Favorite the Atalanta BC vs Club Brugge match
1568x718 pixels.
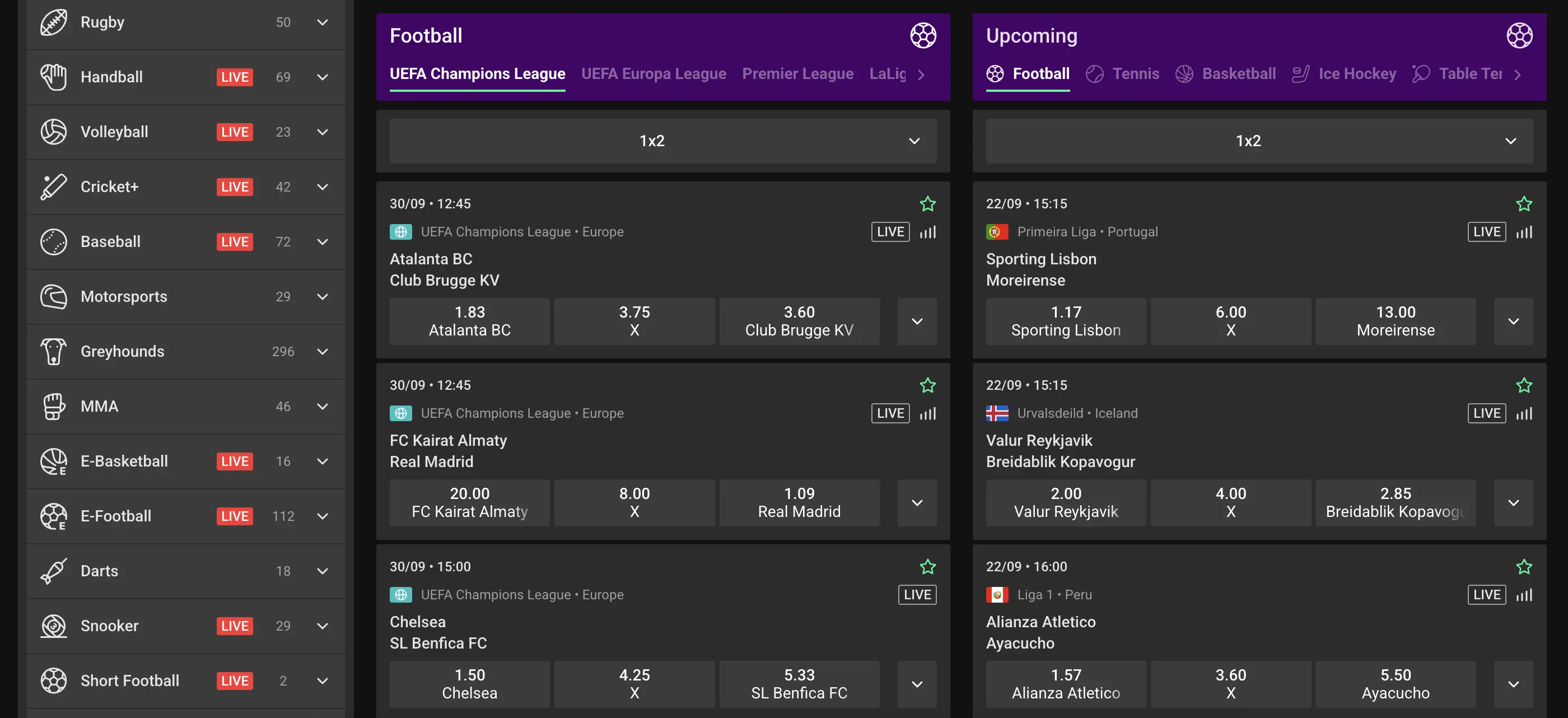coord(928,203)
